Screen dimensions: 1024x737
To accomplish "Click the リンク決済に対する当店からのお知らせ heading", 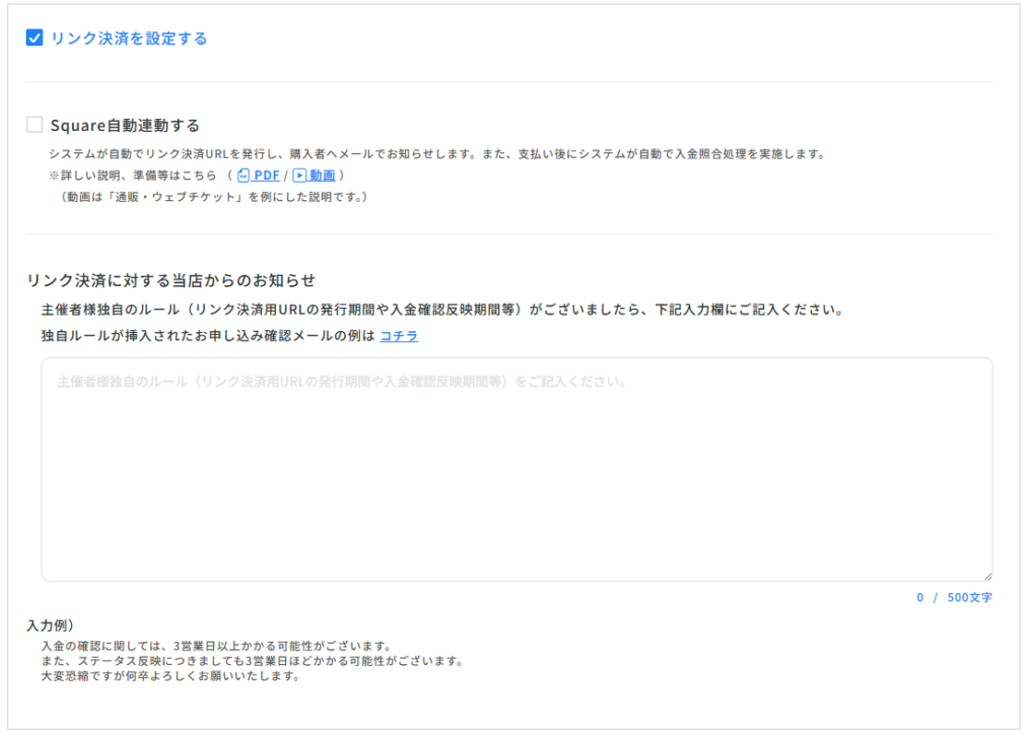I will (x=171, y=280).
